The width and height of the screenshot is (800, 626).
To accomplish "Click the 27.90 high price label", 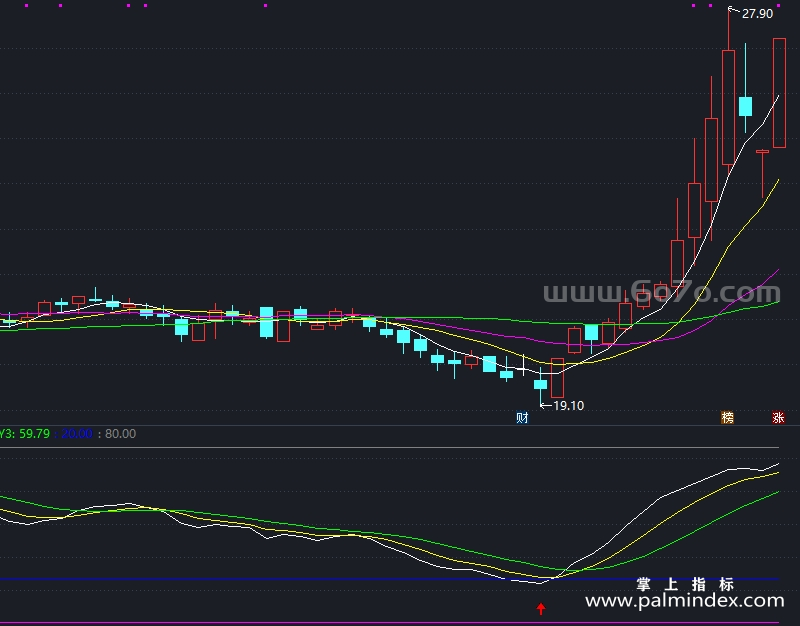I will point(757,14).
